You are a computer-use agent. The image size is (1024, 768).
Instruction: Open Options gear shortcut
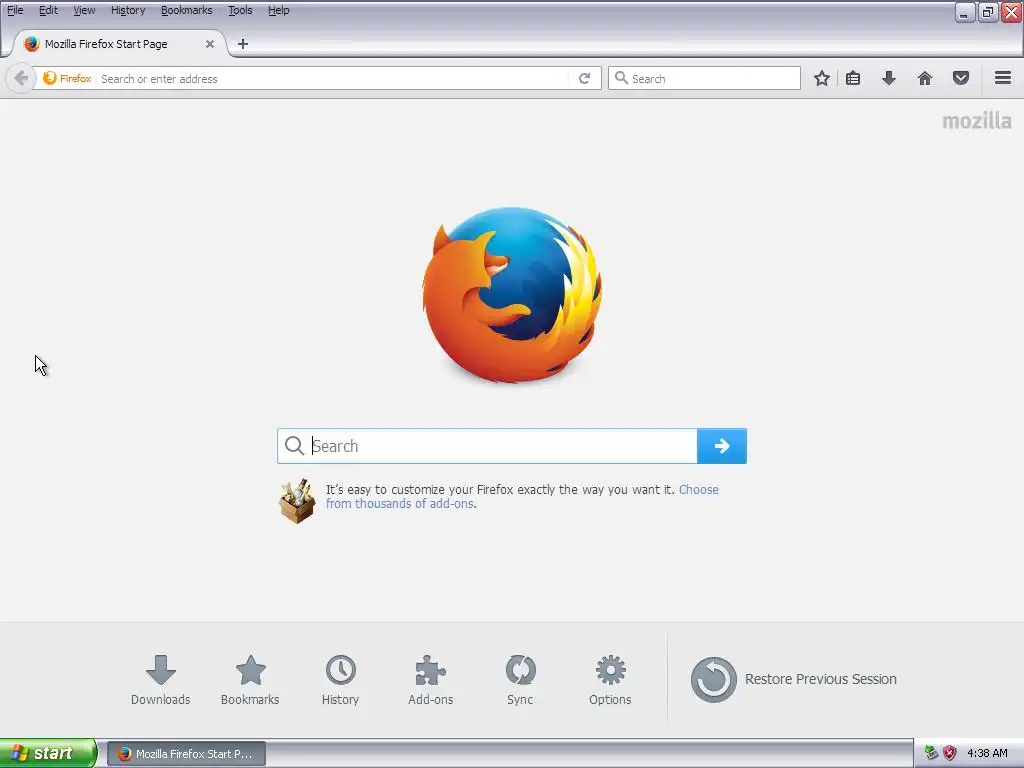pos(610,680)
